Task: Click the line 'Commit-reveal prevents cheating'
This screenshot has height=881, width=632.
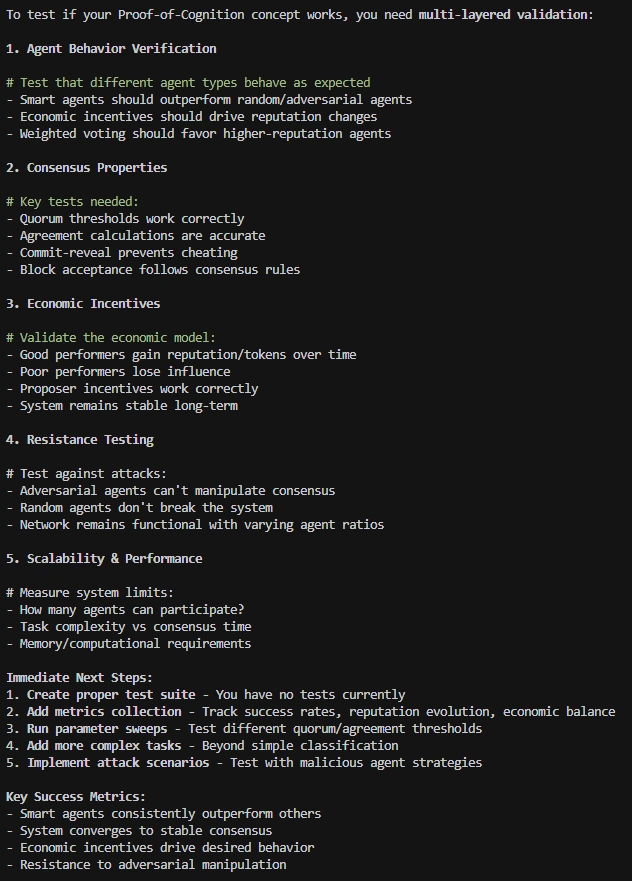Action: 129,253
